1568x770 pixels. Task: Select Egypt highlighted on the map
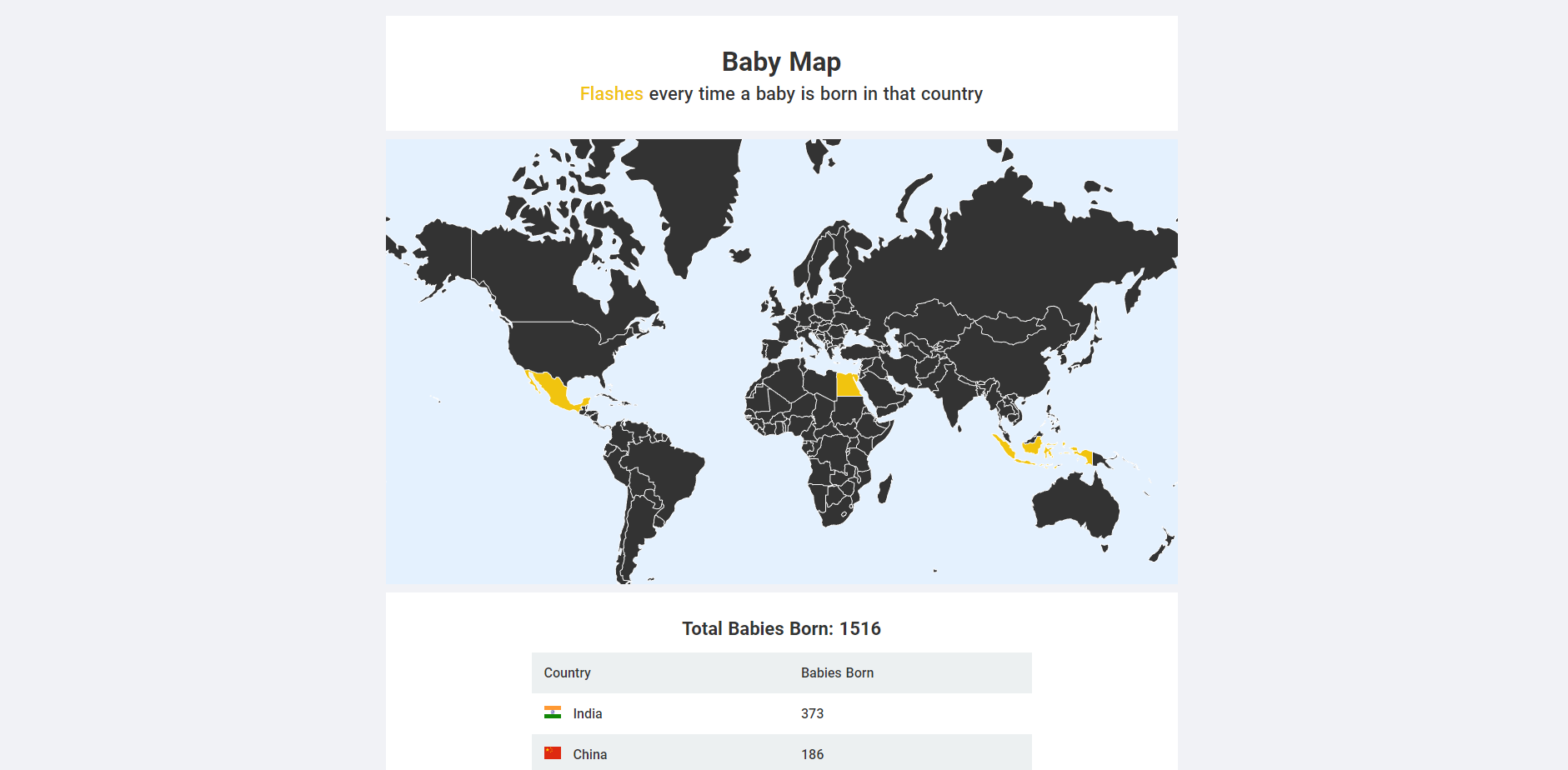[849, 384]
